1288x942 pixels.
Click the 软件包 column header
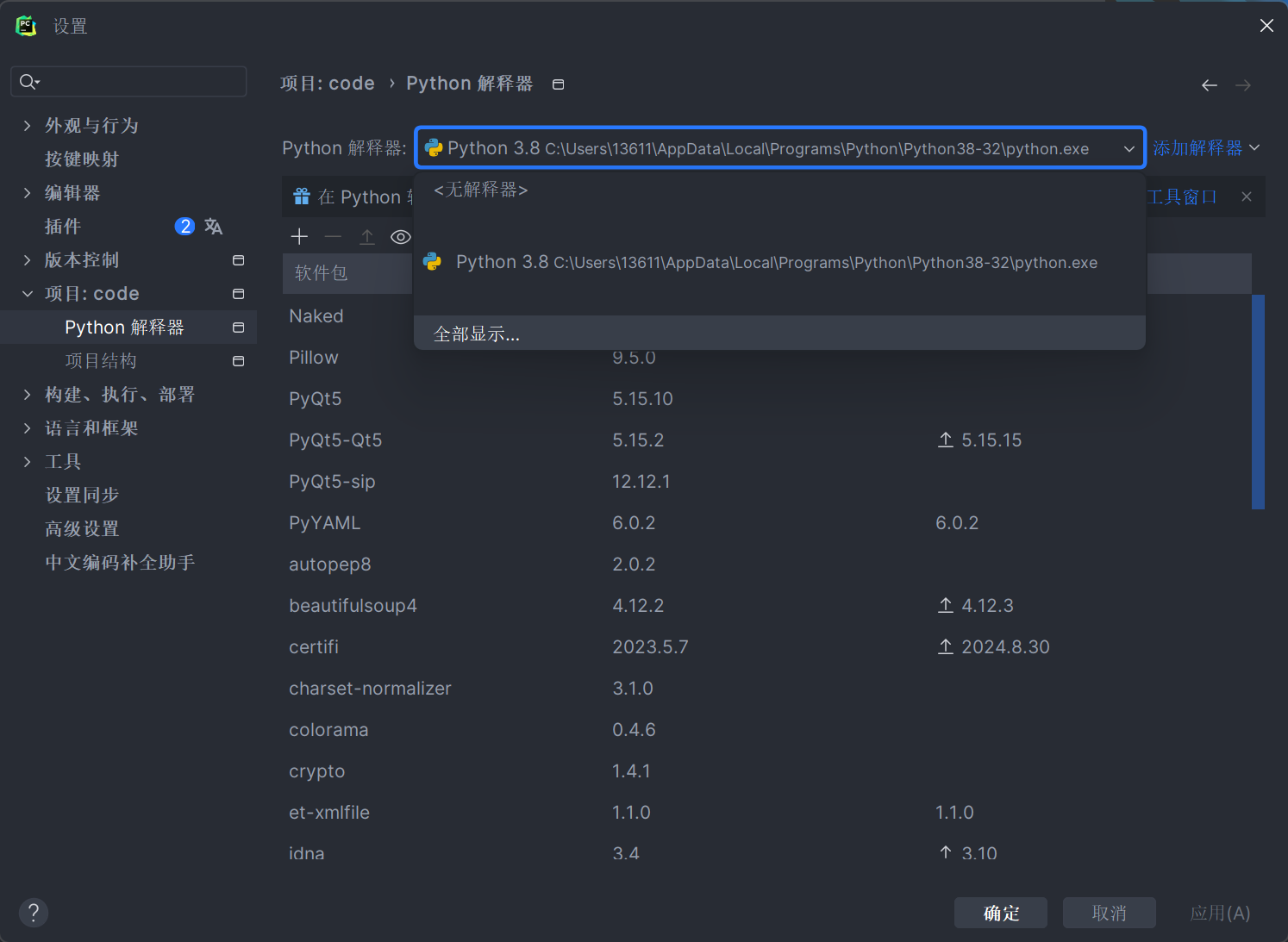[347, 273]
